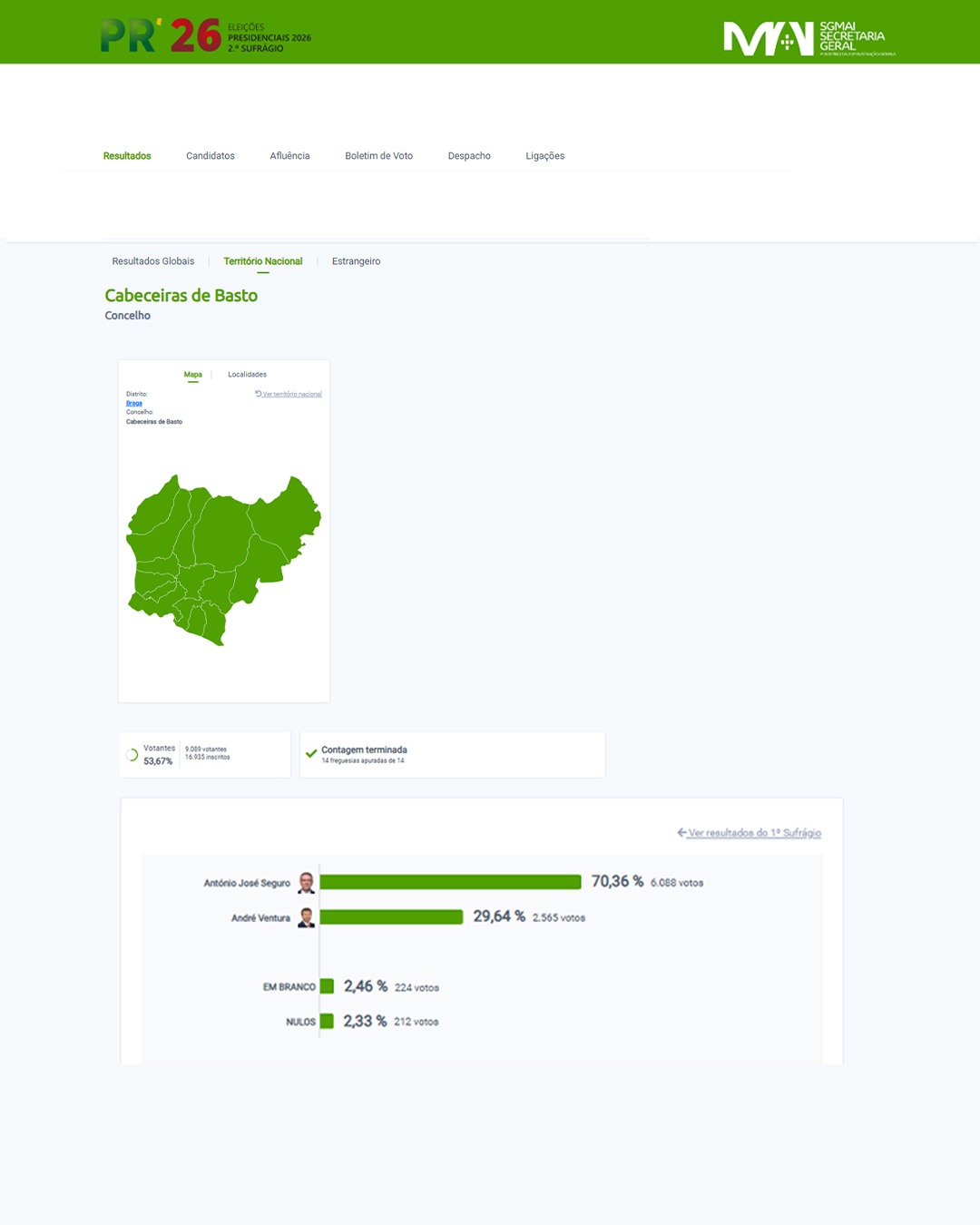Click the EM BRANCO green square bar
This screenshot has height=1225, width=980.
(327, 986)
